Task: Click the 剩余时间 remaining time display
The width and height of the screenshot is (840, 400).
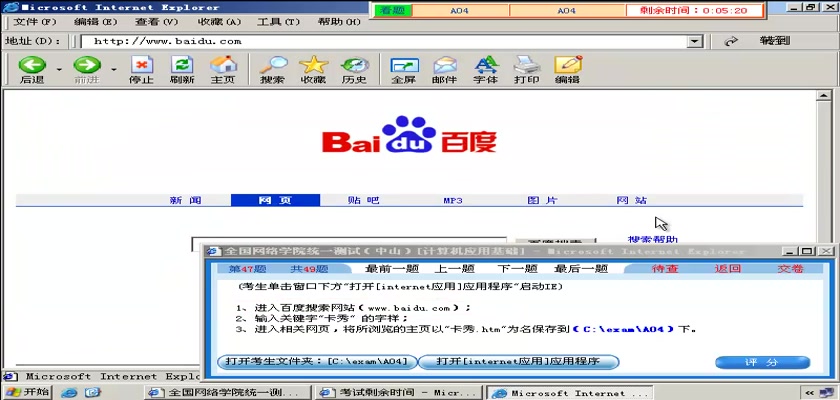Action: click(694, 10)
